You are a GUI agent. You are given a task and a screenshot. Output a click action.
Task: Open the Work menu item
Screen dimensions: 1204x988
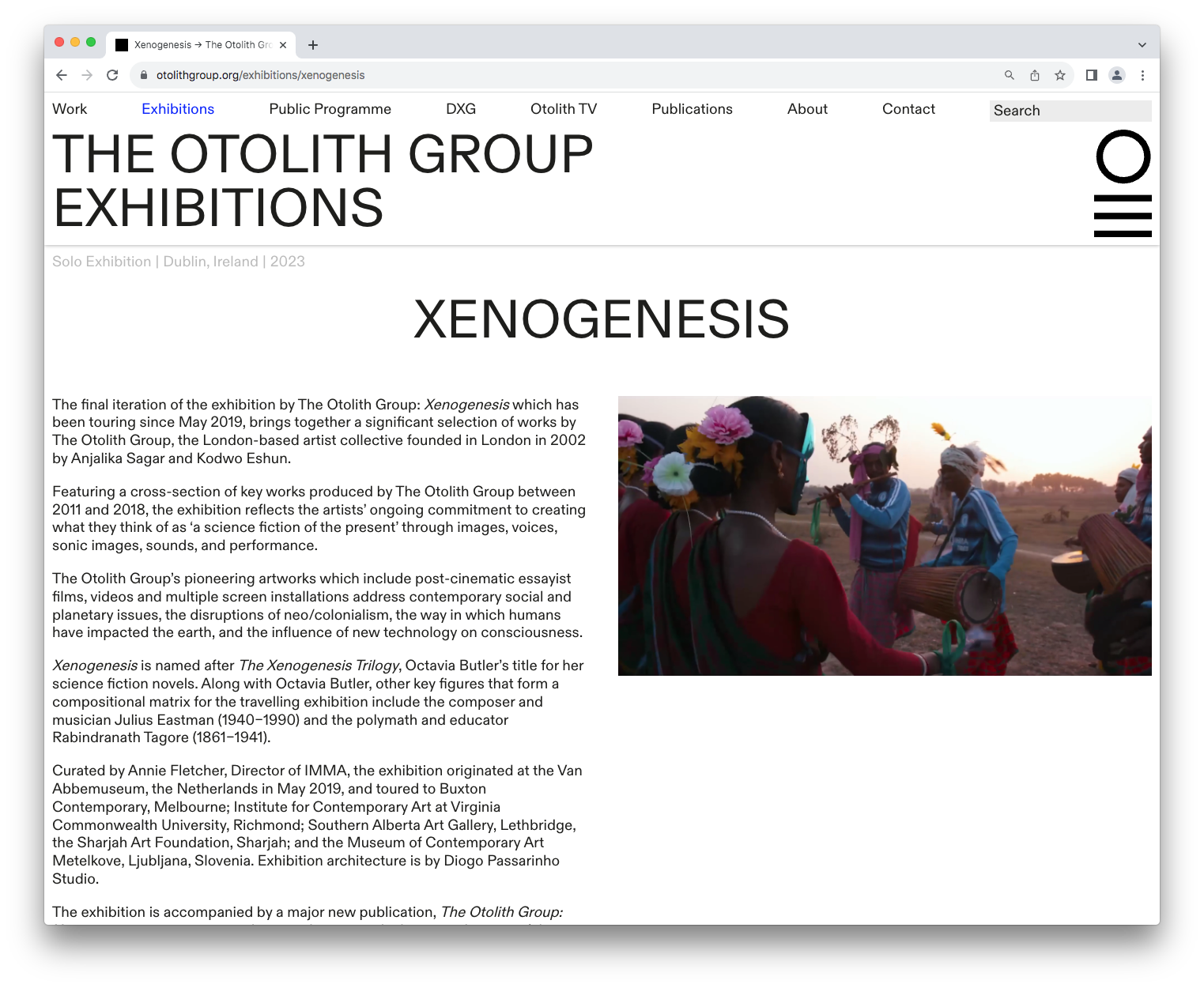70,109
